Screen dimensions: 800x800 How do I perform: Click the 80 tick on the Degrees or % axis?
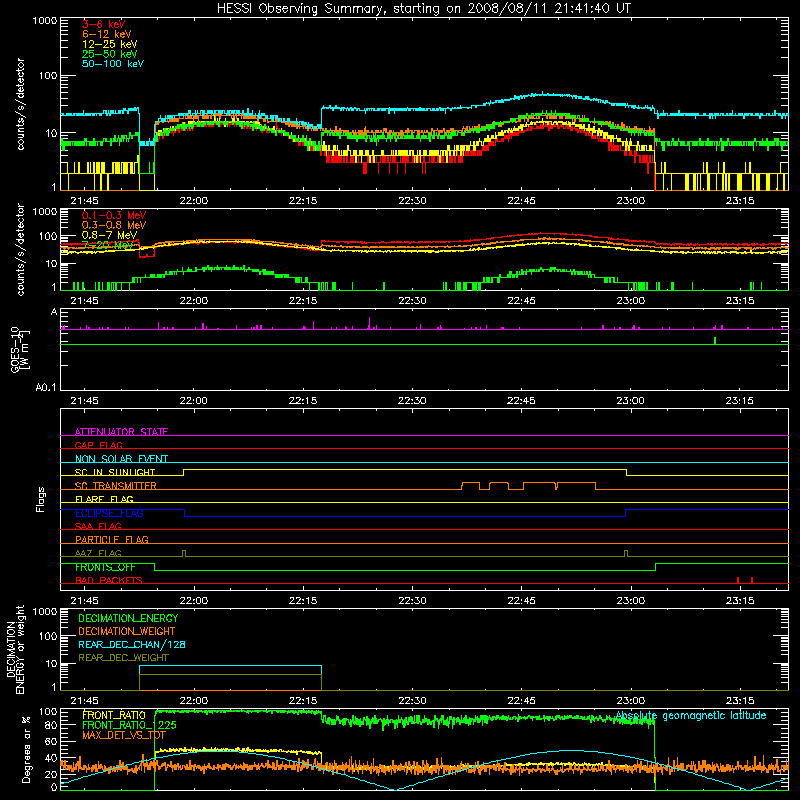point(51,725)
